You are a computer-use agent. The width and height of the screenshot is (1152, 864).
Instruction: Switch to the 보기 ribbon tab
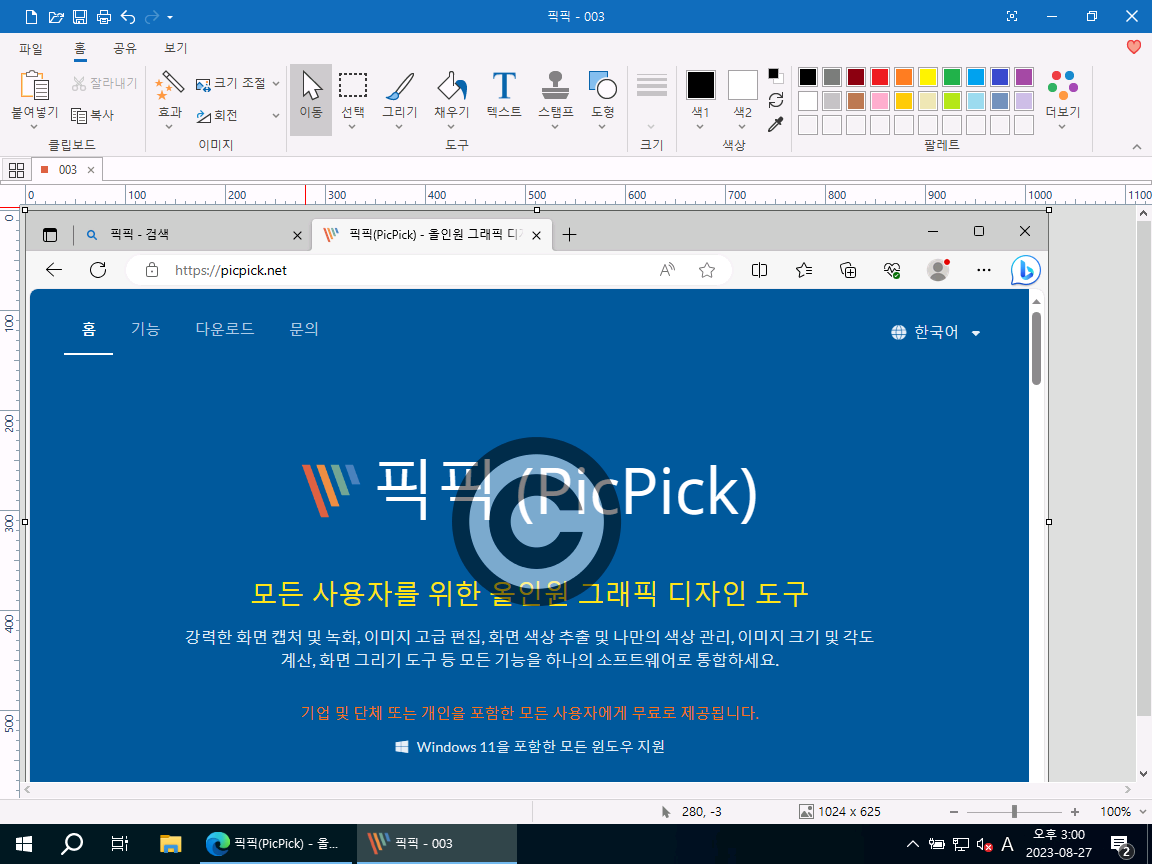pos(176,48)
